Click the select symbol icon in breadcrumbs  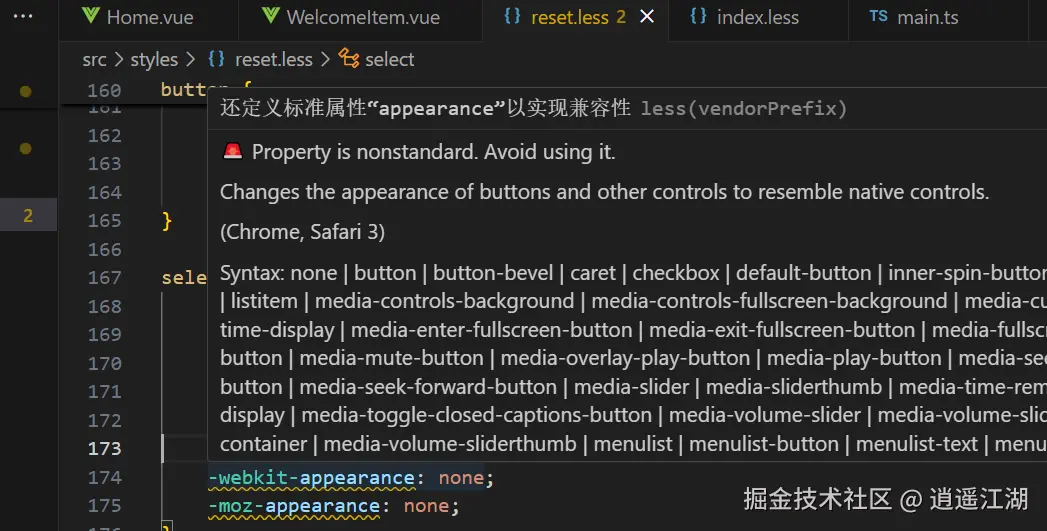[349, 59]
